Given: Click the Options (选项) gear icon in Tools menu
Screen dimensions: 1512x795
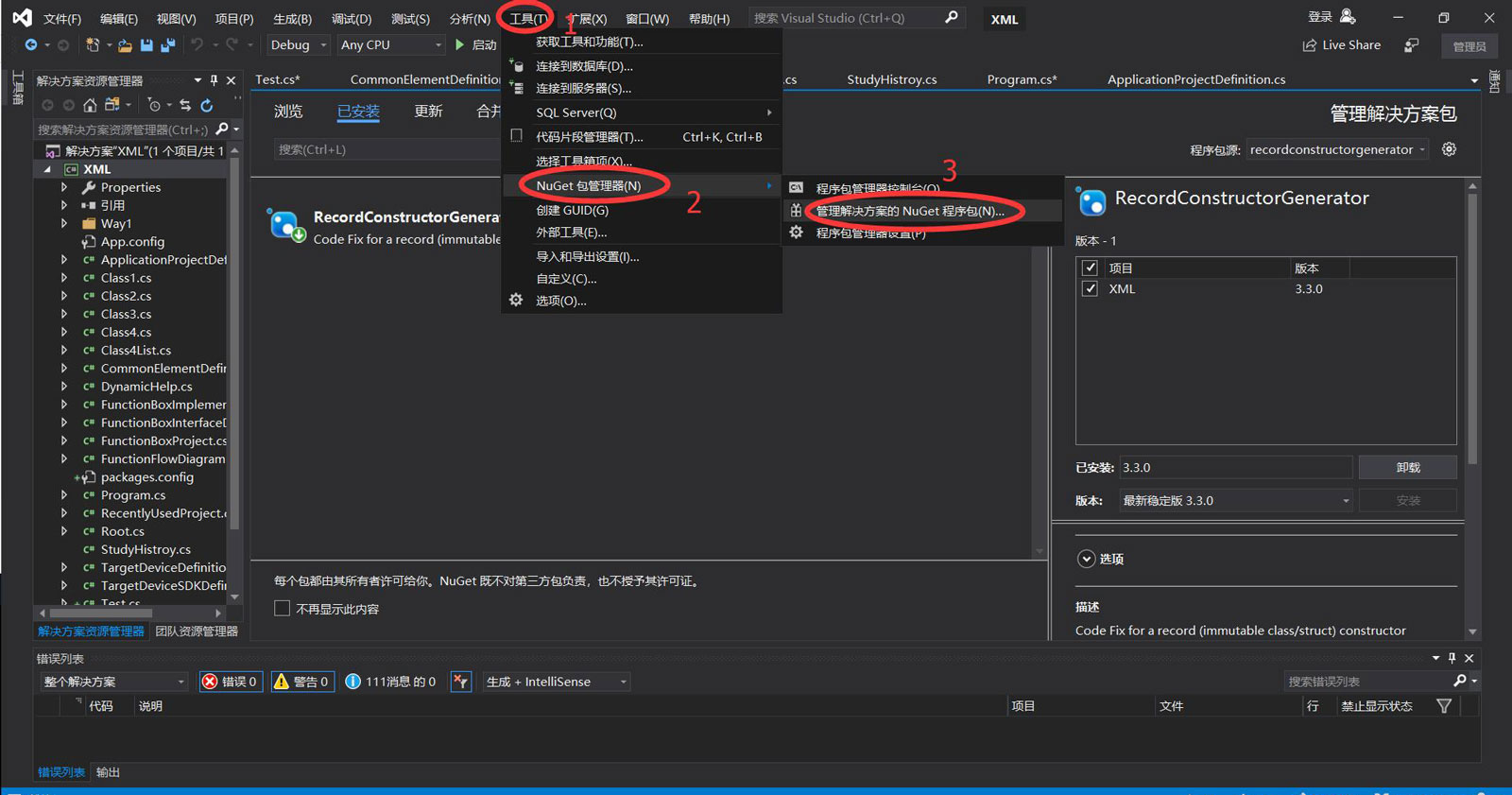Looking at the screenshot, I should point(516,300).
